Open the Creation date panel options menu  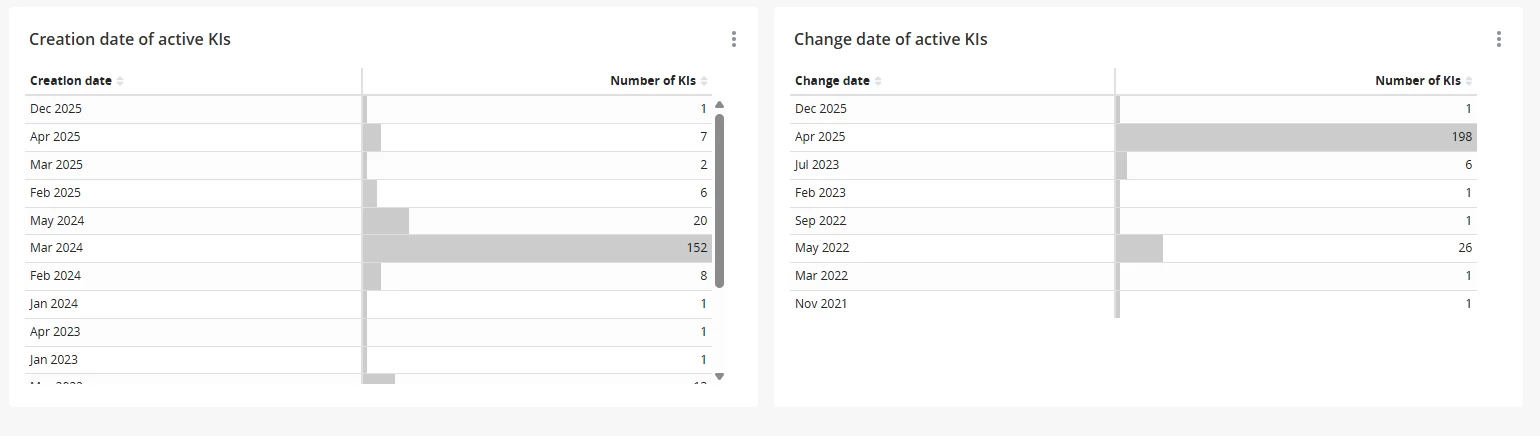point(734,39)
